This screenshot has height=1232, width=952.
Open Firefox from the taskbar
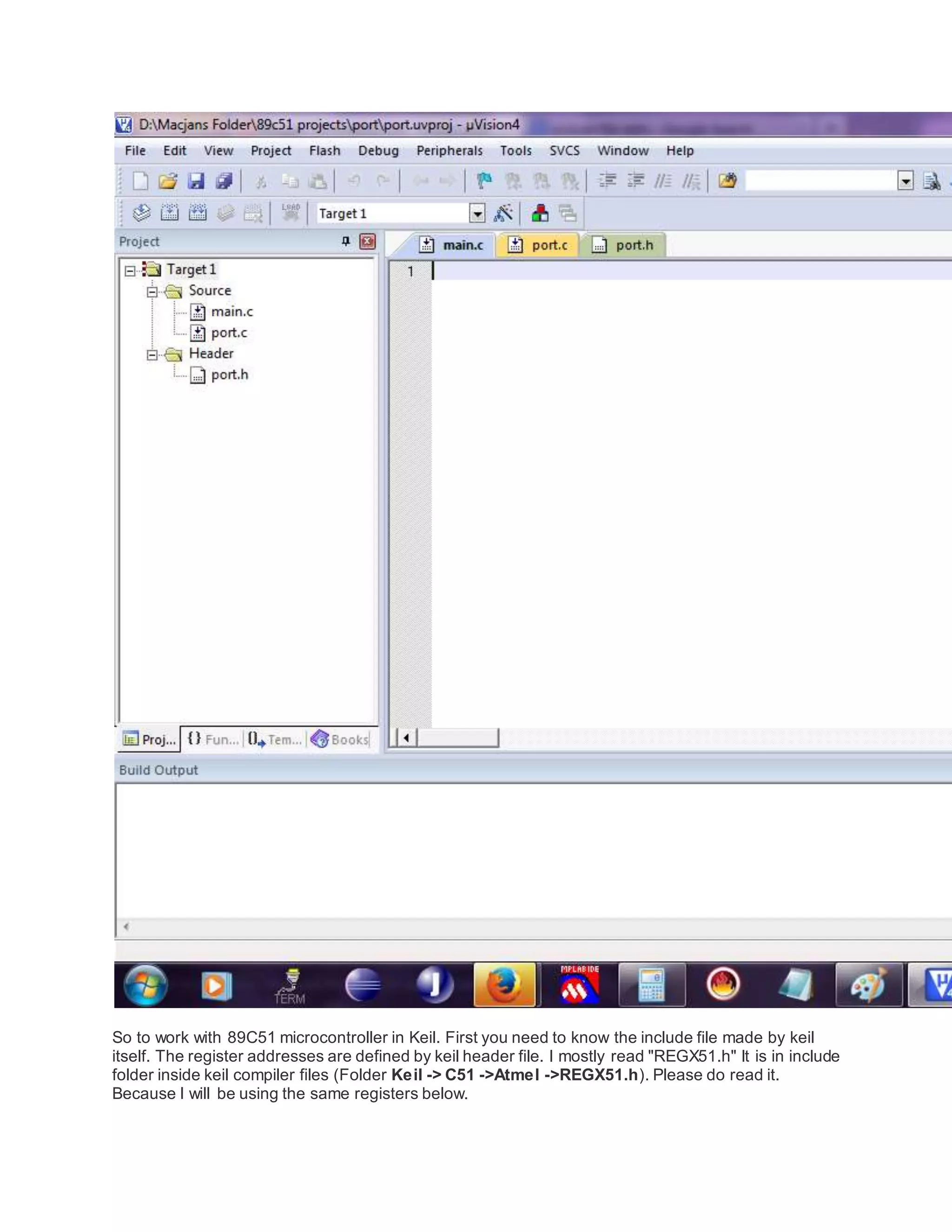coord(505,985)
